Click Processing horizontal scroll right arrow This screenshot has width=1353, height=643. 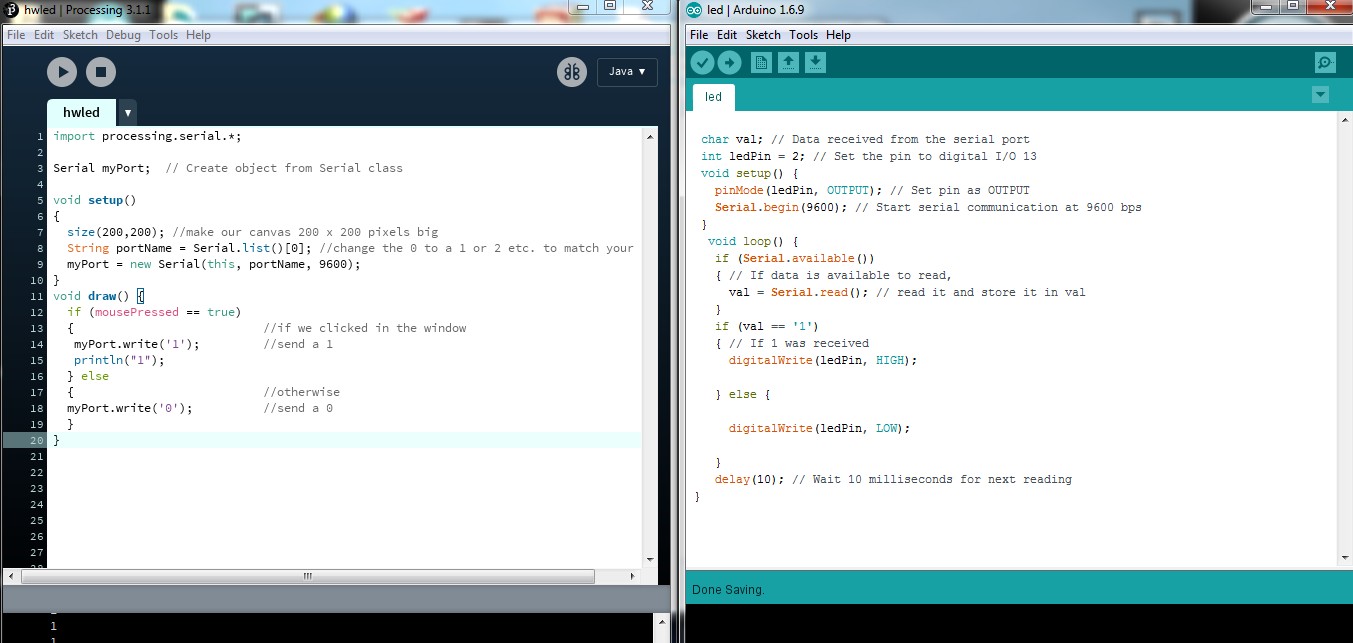(634, 576)
